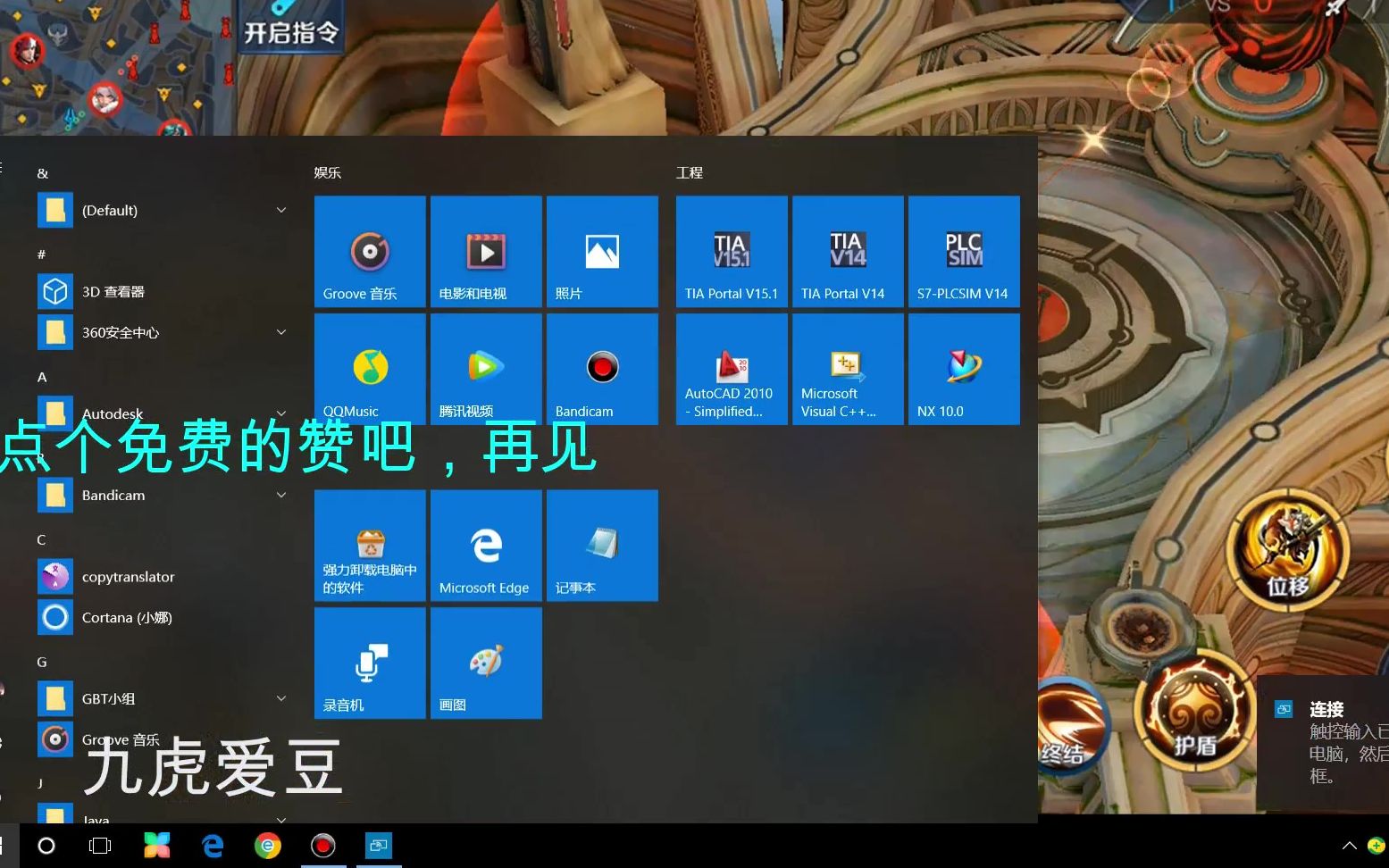This screenshot has height=868, width=1389.
Task: Click the Cortana circle on taskbar
Action: [x=46, y=845]
